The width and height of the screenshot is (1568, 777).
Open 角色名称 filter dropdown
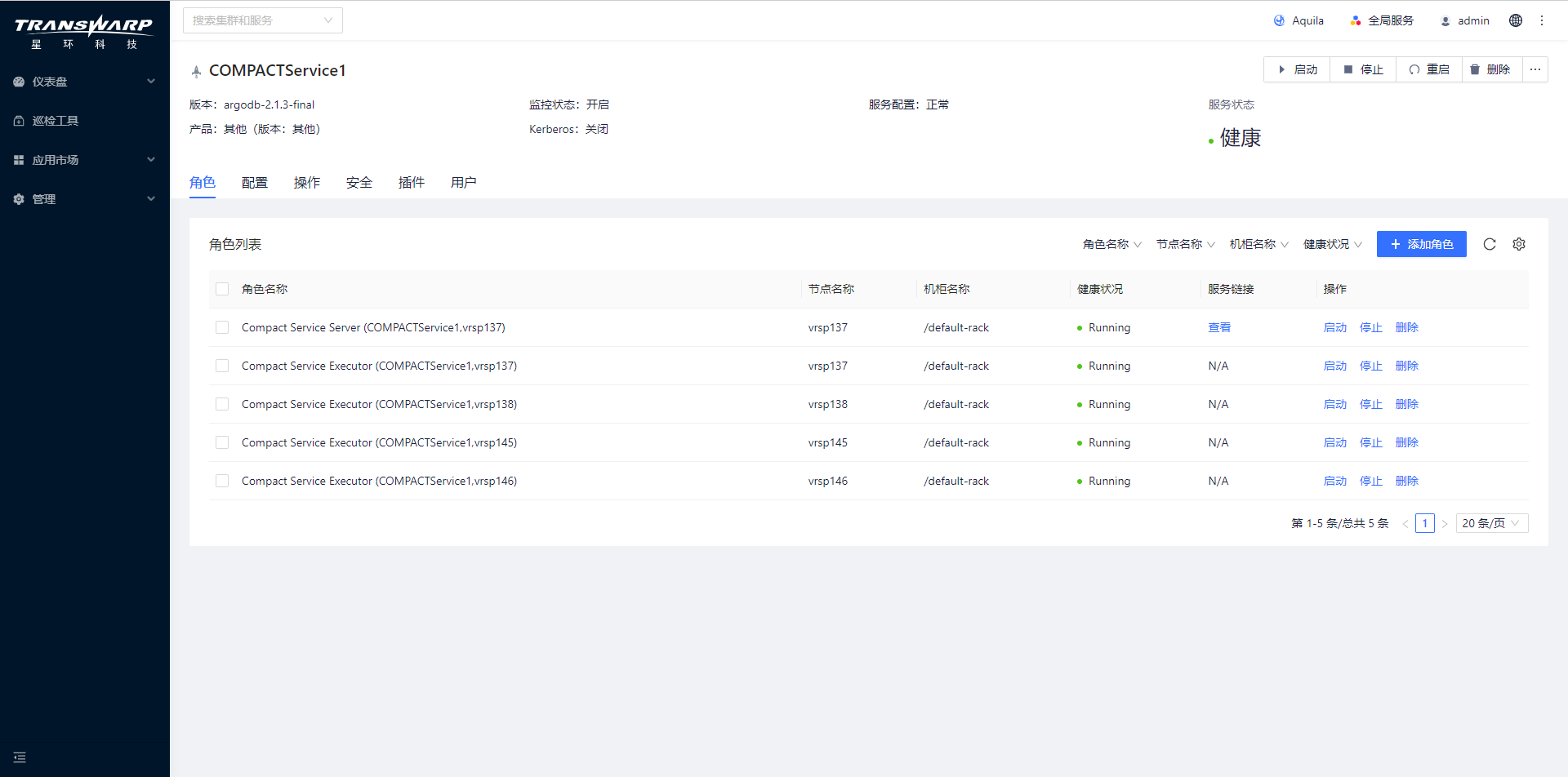click(1112, 244)
